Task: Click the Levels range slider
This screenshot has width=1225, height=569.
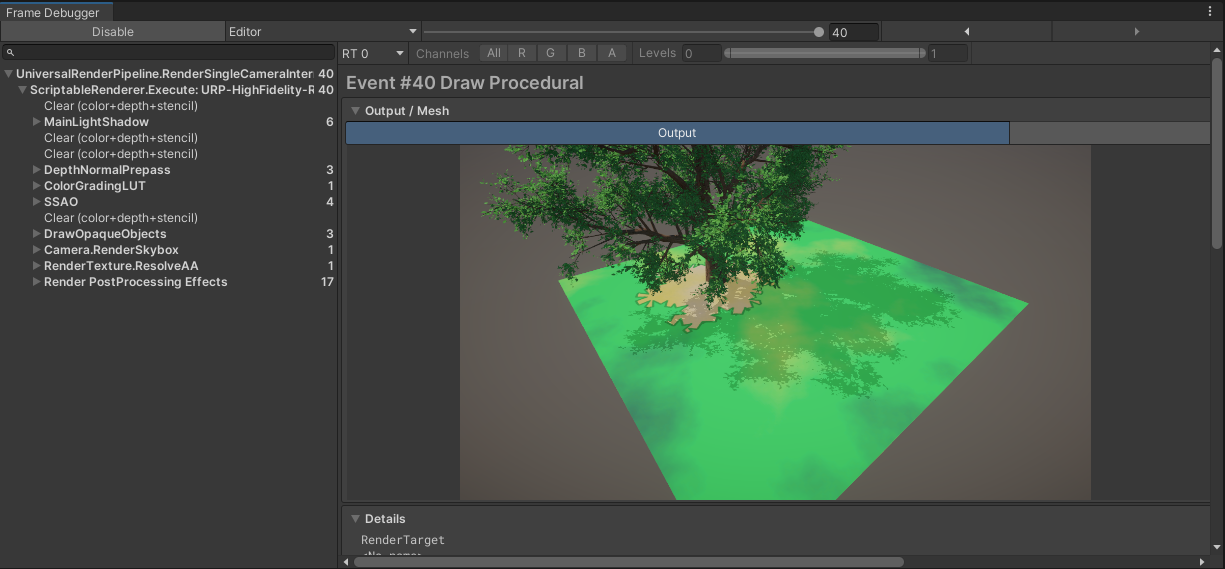Action: click(824, 53)
